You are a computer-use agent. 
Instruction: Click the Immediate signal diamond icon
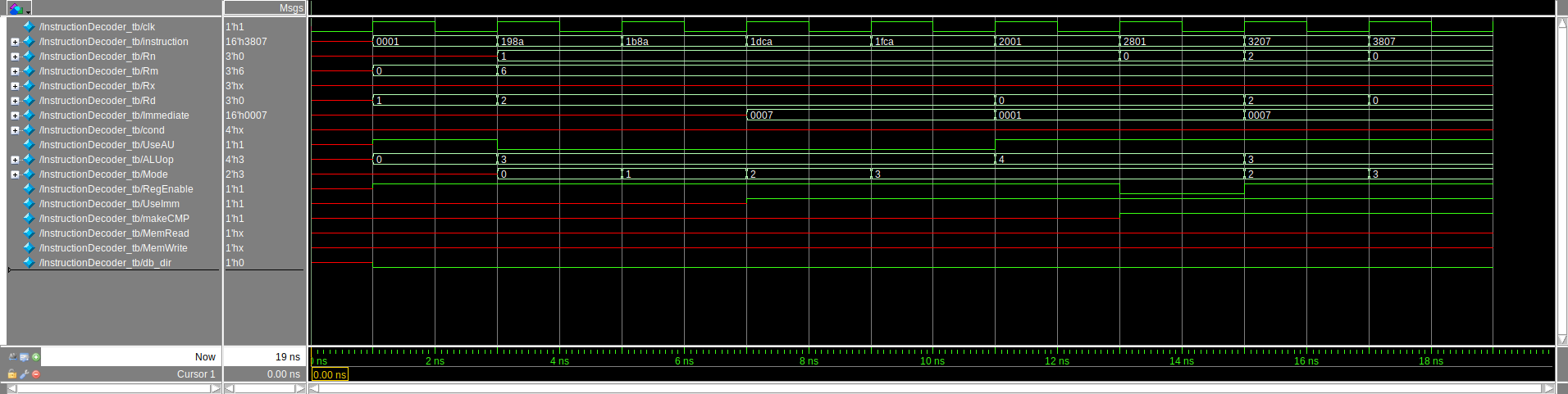29,115
